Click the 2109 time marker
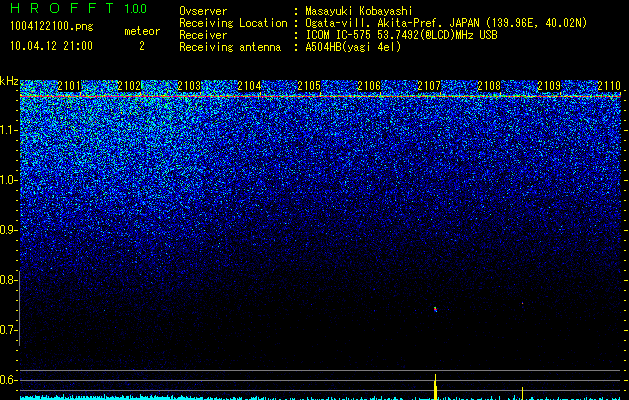This screenshot has width=629, height=400. tap(549, 85)
